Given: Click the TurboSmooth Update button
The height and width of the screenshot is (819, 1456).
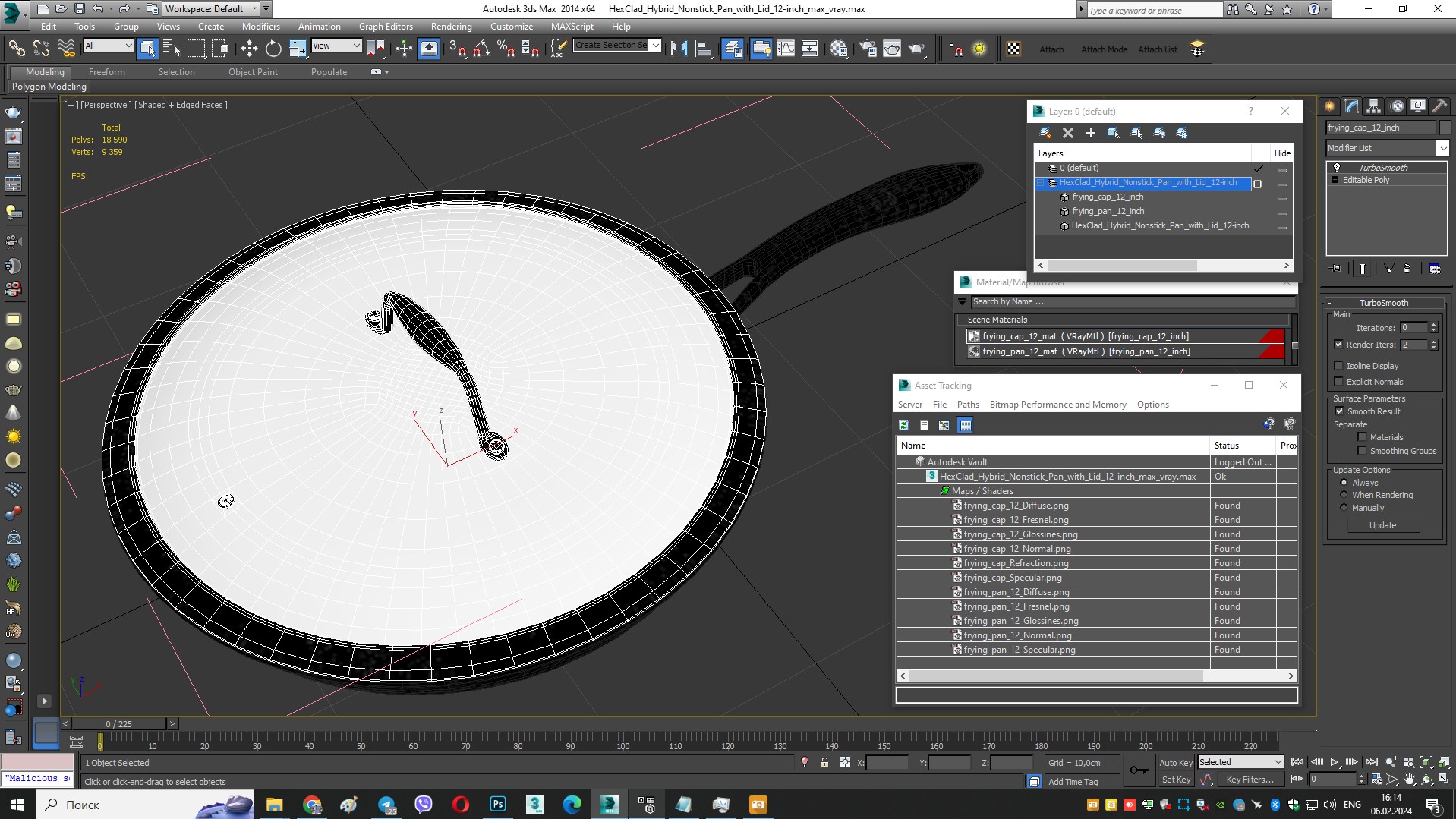Looking at the screenshot, I should point(1383,525).
